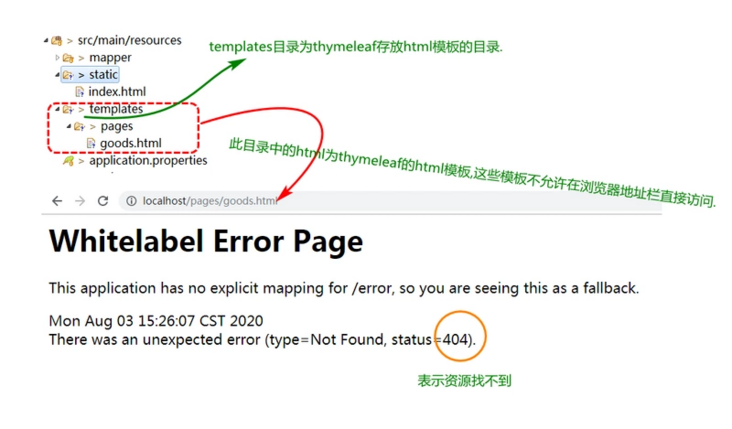Expand the mapper folder arrow
Screen dimensions: 732x429
[57, 58]
